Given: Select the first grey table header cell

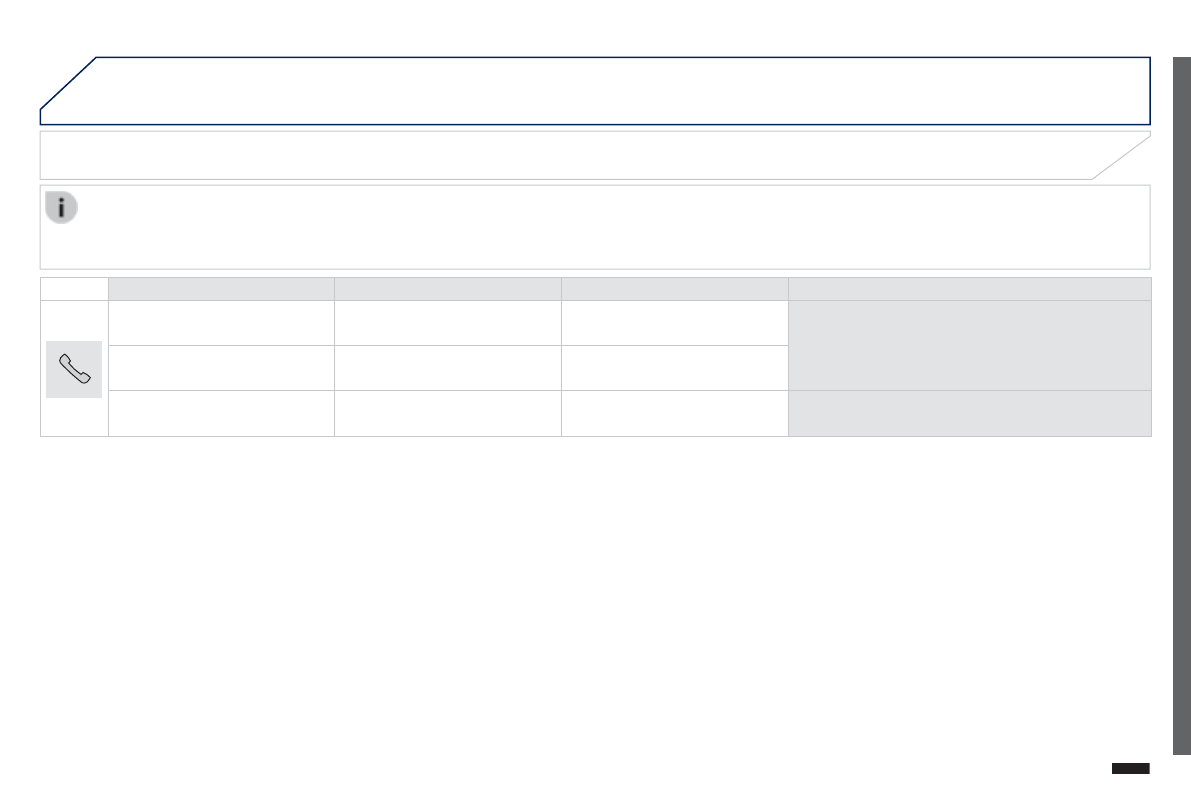Looking at the screenshot, I should (221, 289).
